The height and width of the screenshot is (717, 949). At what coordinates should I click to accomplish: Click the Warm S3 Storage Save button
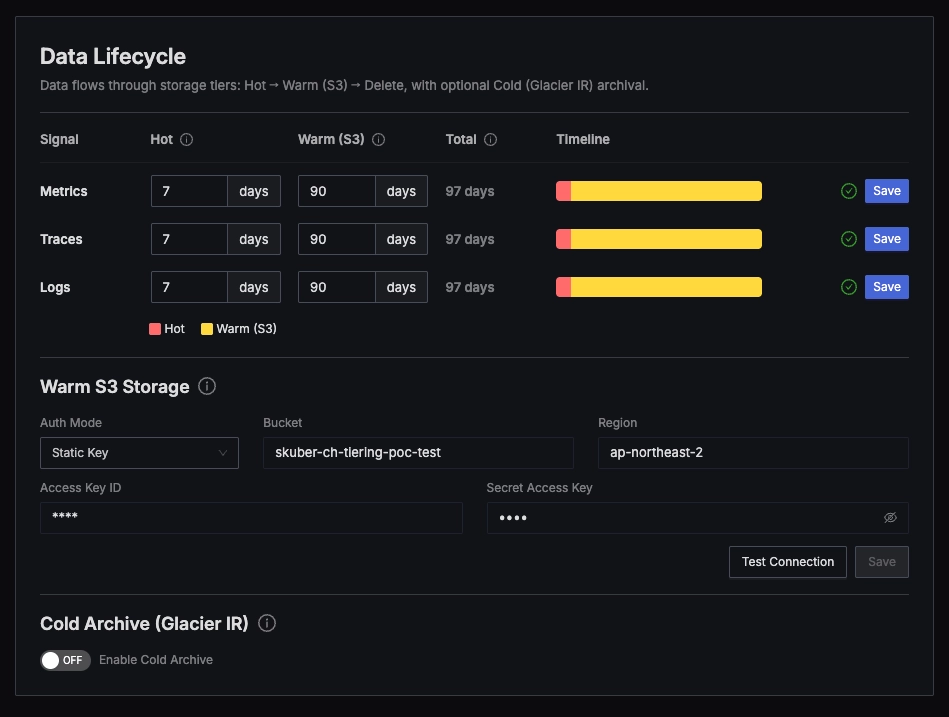(x=881, y=562)
